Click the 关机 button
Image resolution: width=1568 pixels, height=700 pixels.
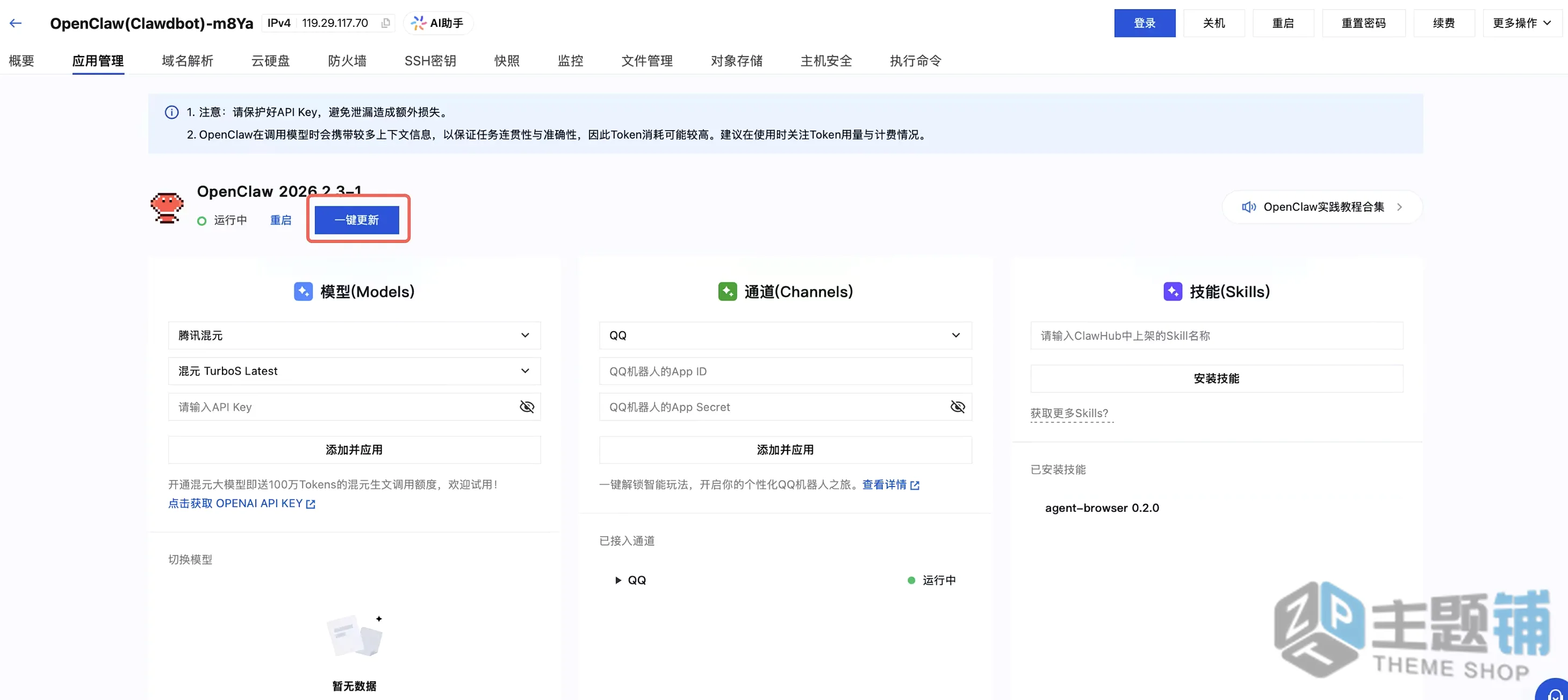[1214, 23]
